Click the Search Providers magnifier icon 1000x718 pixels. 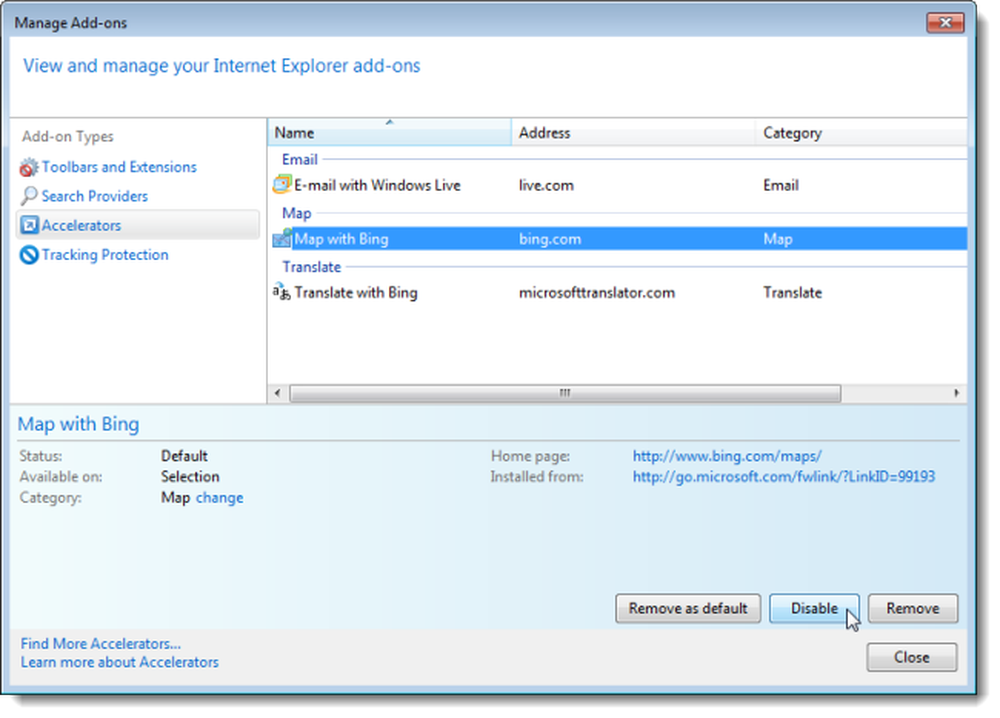[x=29, y=196]
